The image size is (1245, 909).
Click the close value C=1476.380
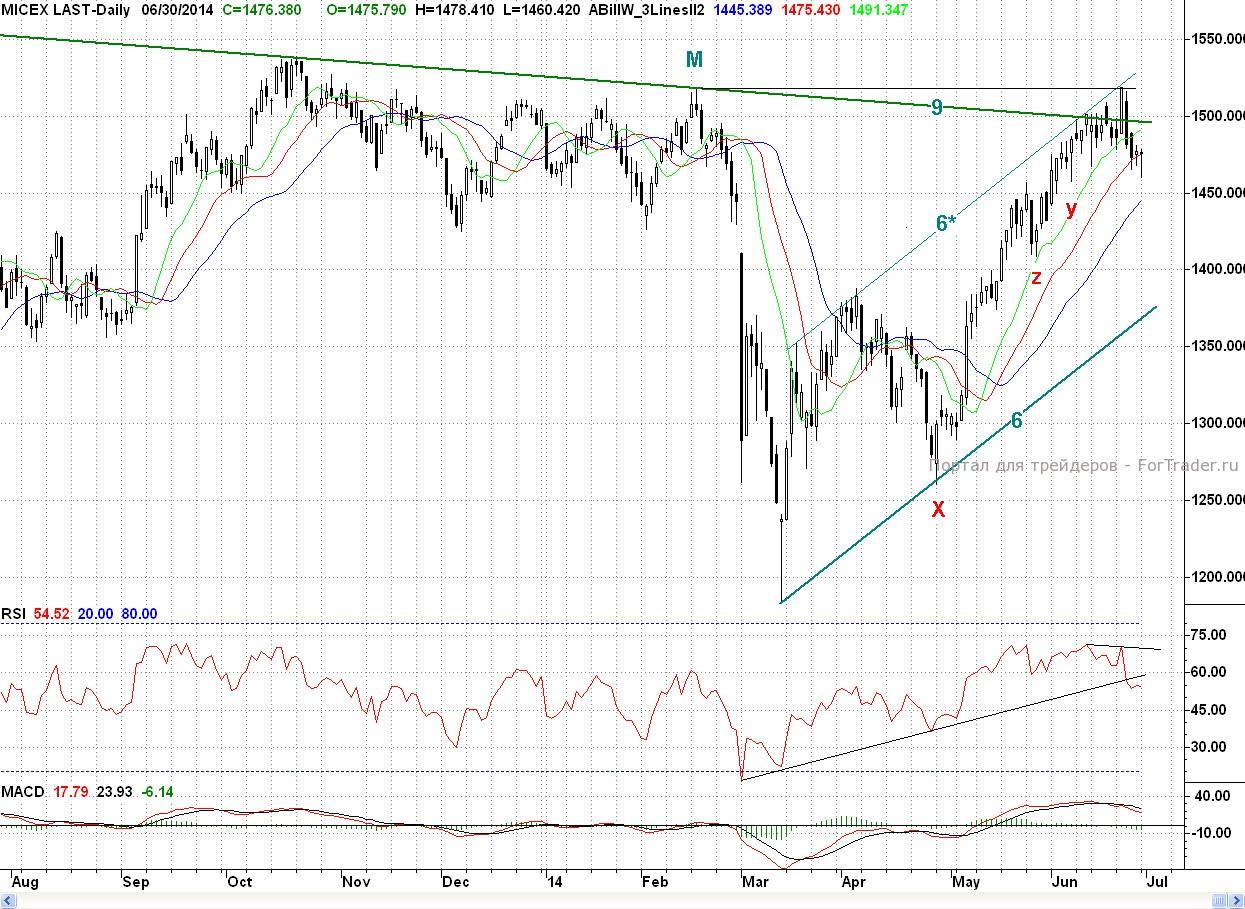pos(262,8)
